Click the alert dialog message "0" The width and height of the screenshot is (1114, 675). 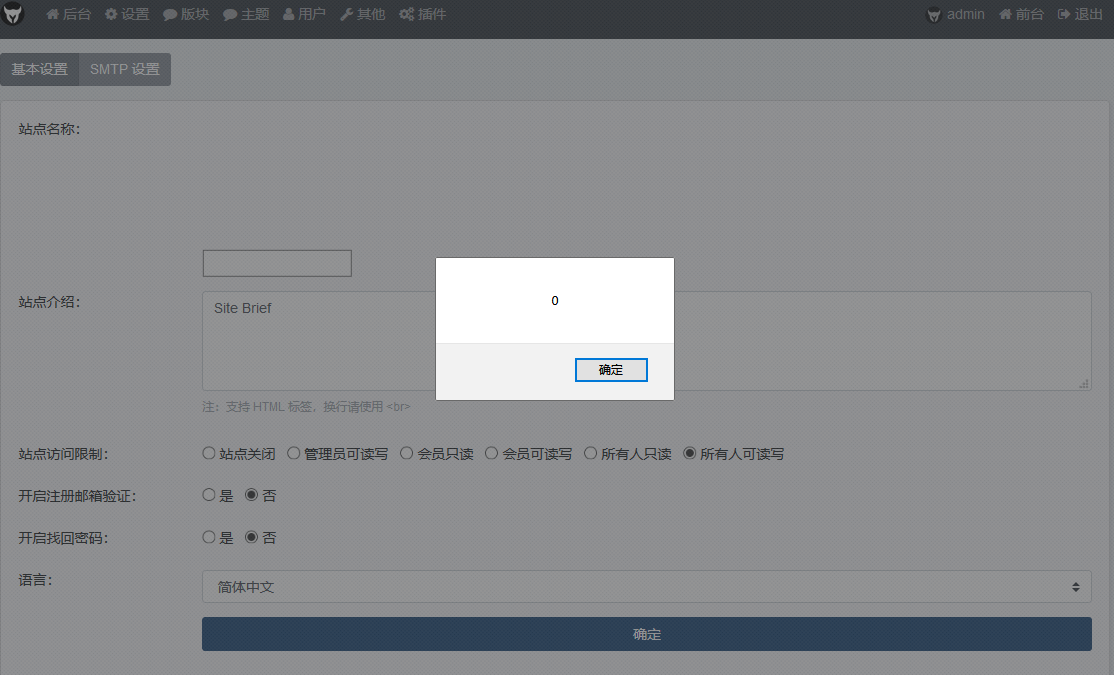coord(555,301)
